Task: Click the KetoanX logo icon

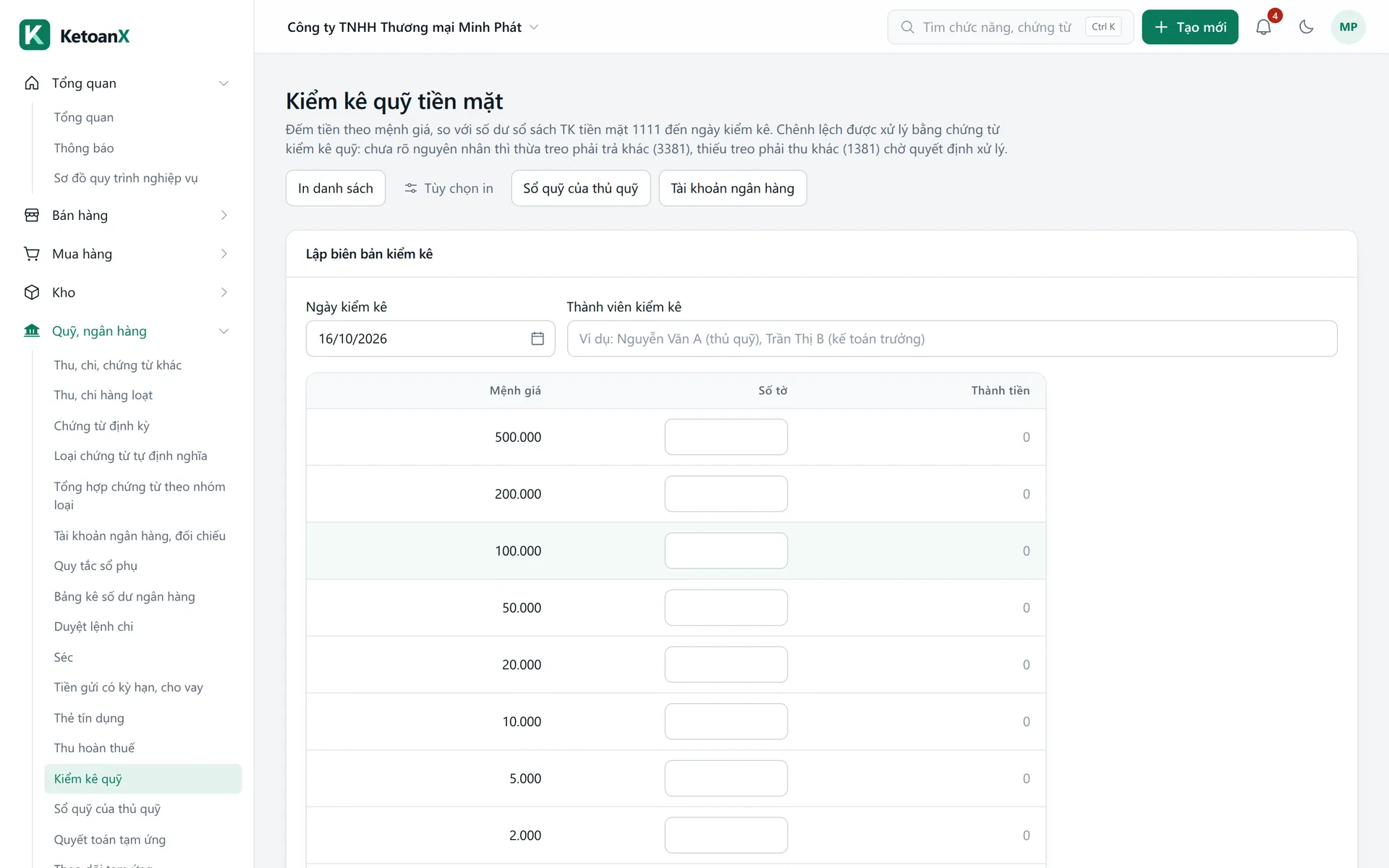Action: pos(35,35)
